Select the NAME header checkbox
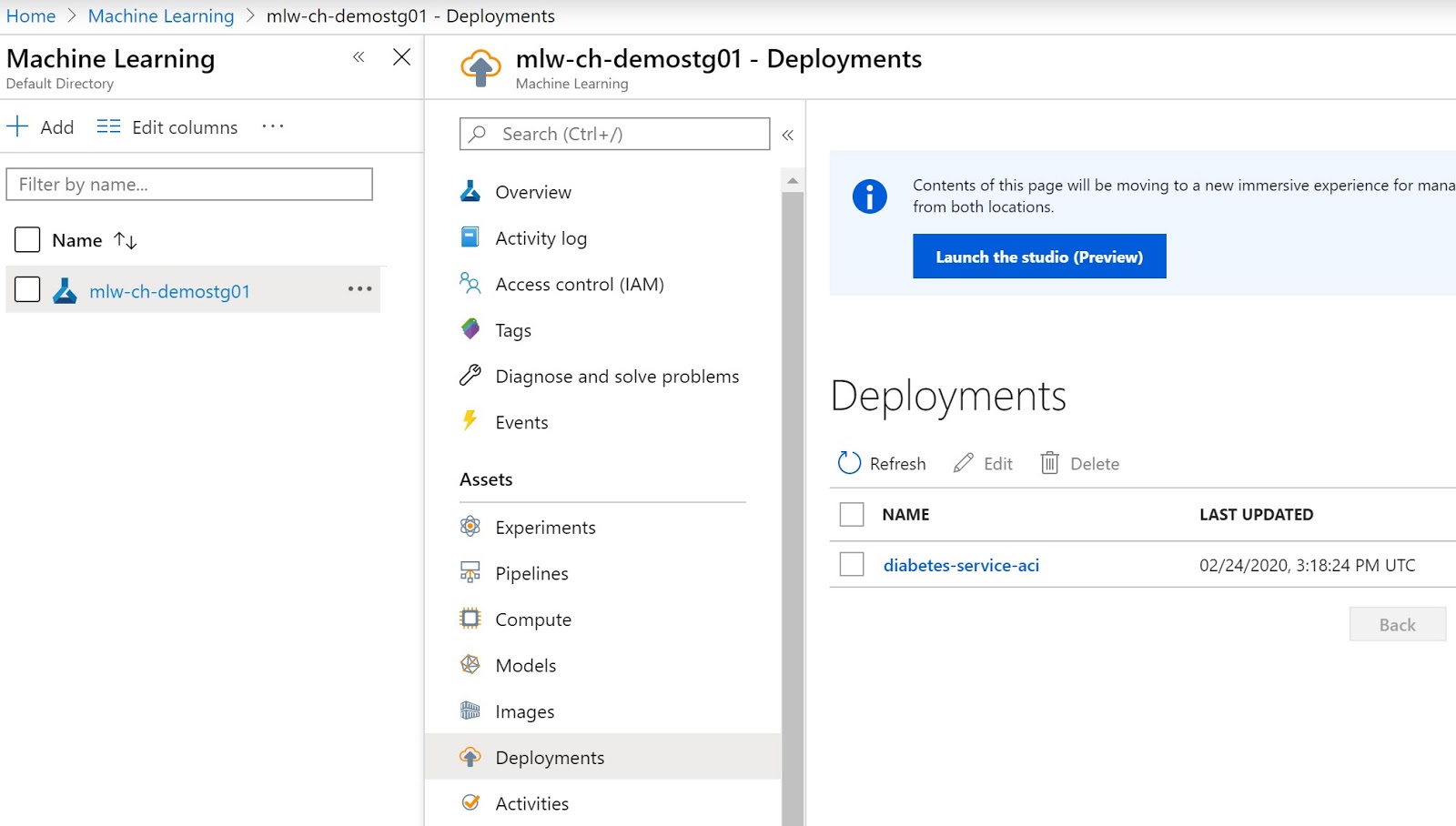 click(852, 514)
